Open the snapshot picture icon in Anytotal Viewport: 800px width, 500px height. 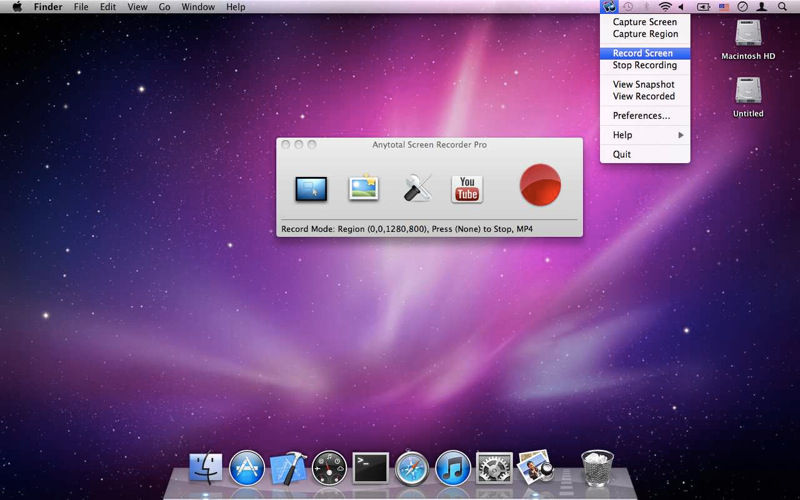(364, 187)
